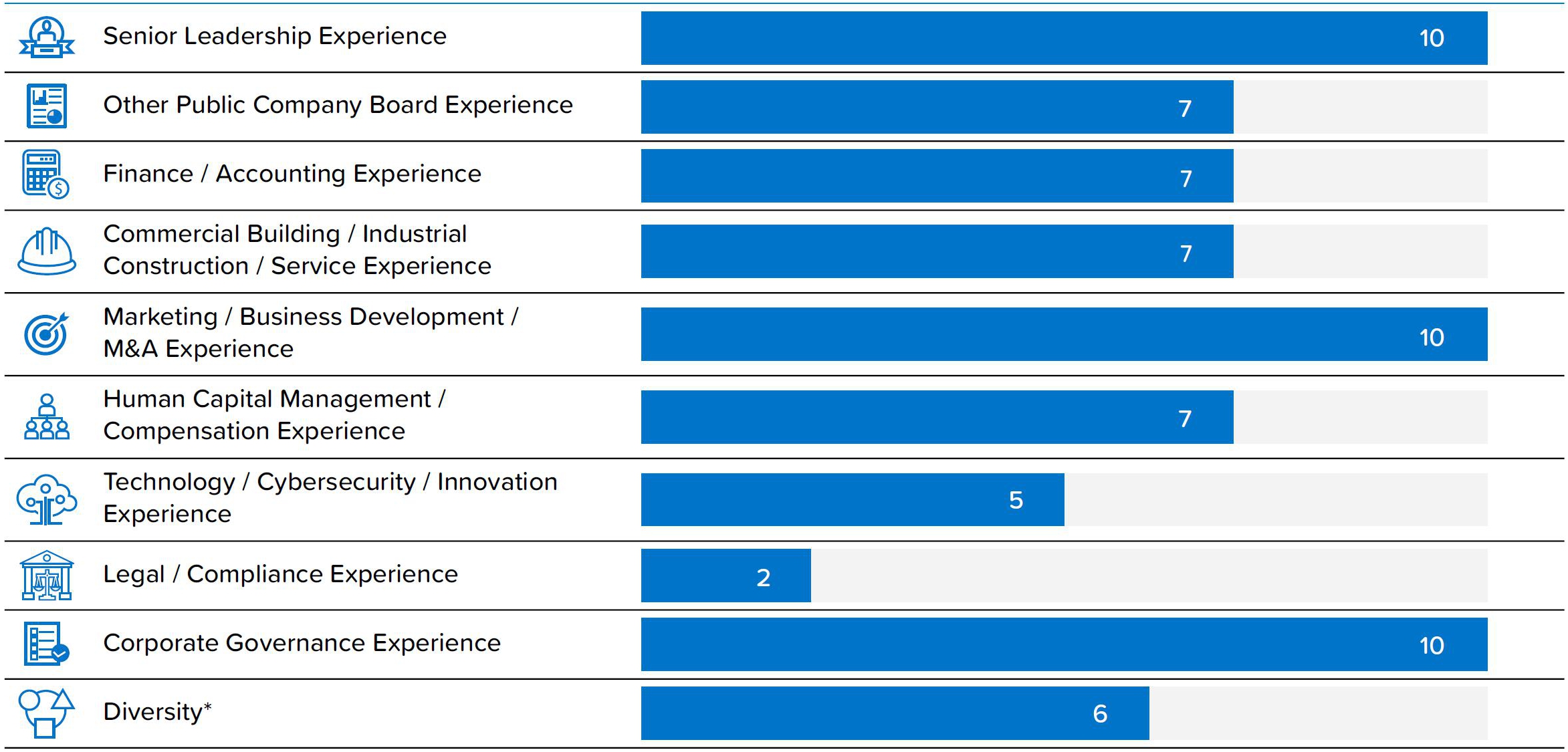This screenshot has width=1568, height=752.
Task: Click the Diversity shapes icon
Action: (x=45, y=713)
